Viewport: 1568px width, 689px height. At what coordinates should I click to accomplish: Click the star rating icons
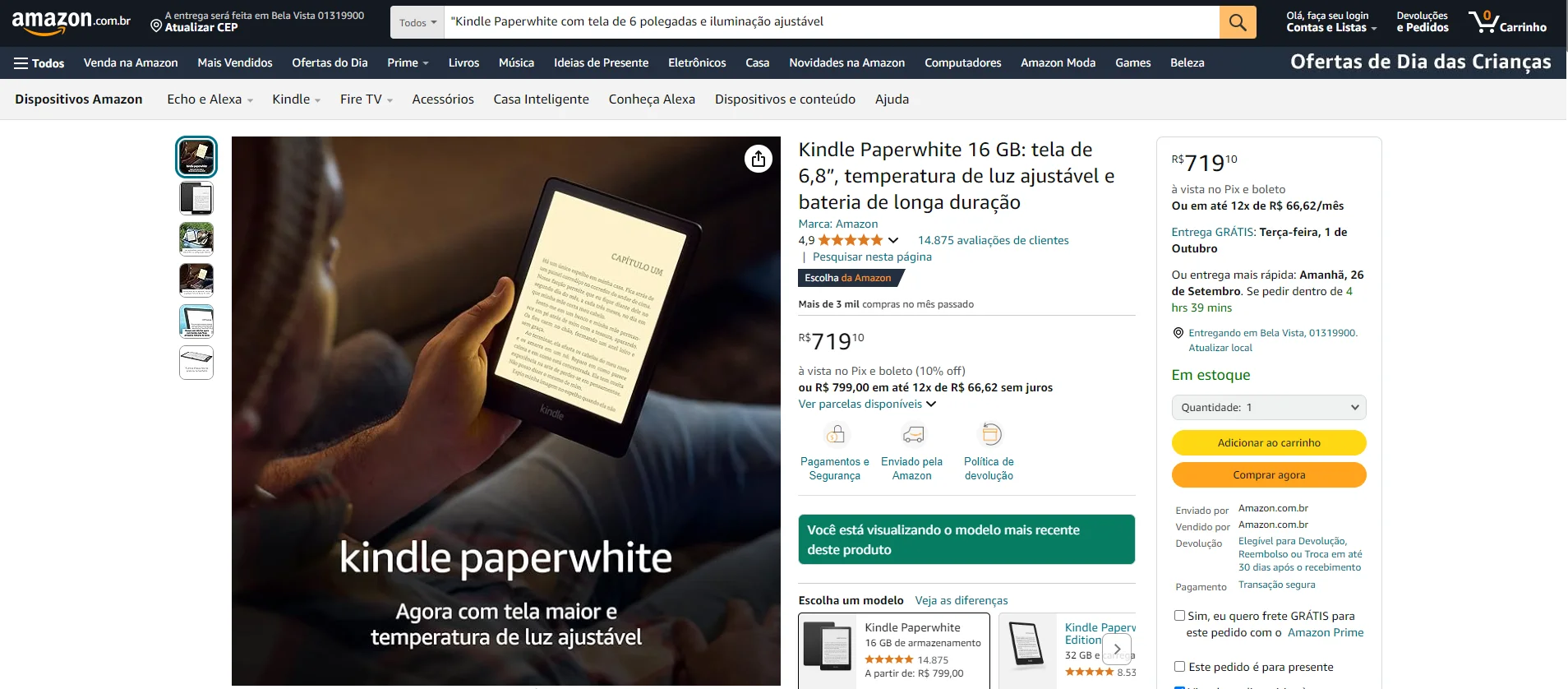850,240
